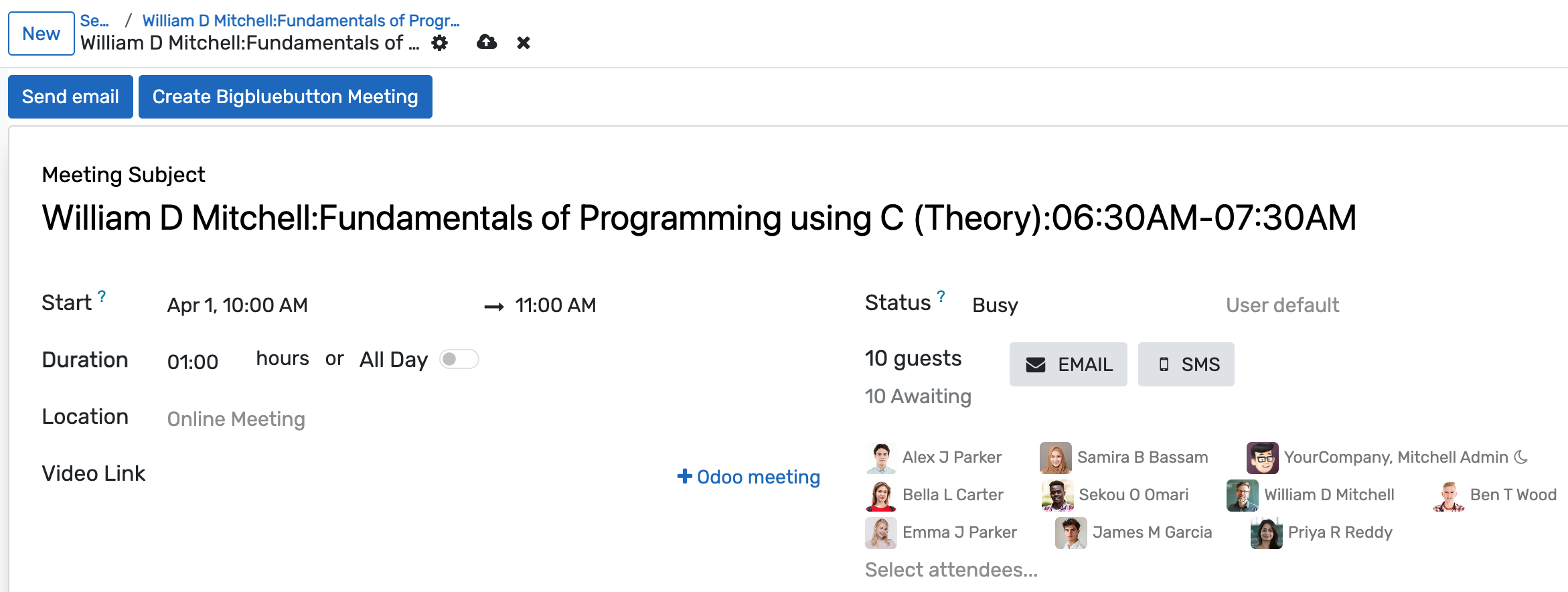The image size is (1568, 592).
Task: Open the gear settings icon beside the breadcrumb title
Action: tap(439, 43)
